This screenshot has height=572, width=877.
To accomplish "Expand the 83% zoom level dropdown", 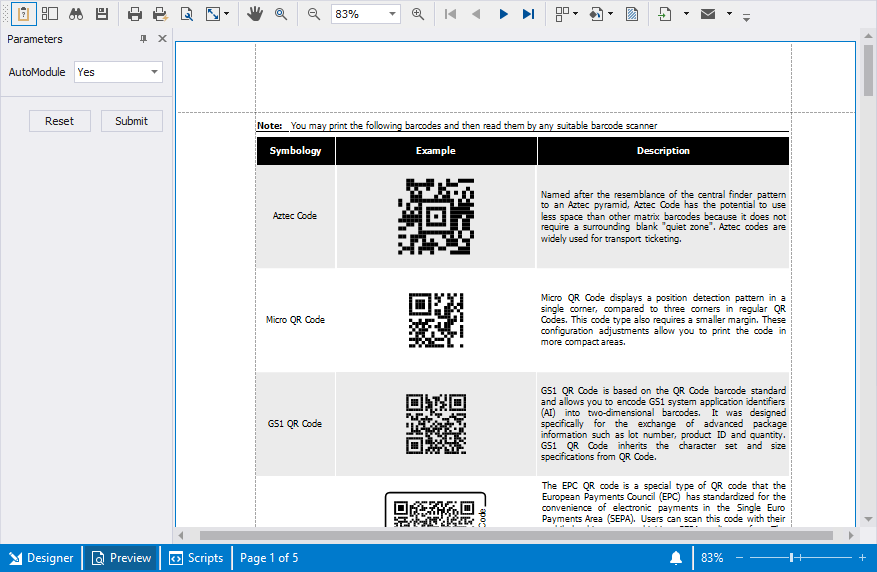I will pyautogui.click(x=392, y=14).
